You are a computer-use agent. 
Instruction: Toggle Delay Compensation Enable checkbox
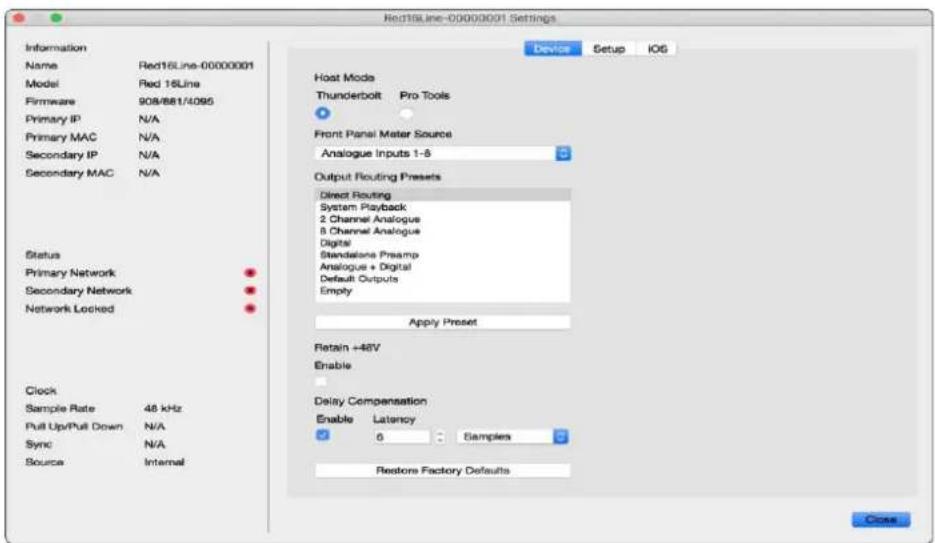(323, 435)
